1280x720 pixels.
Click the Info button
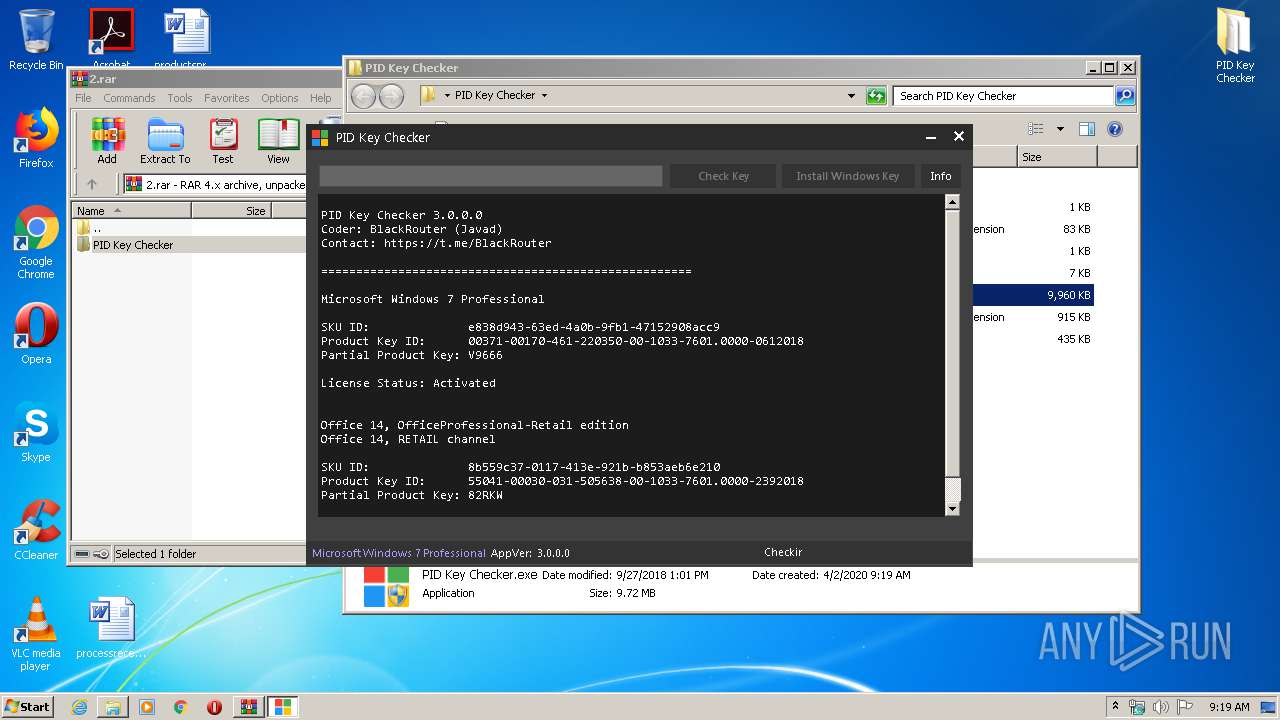click(941, 176)
